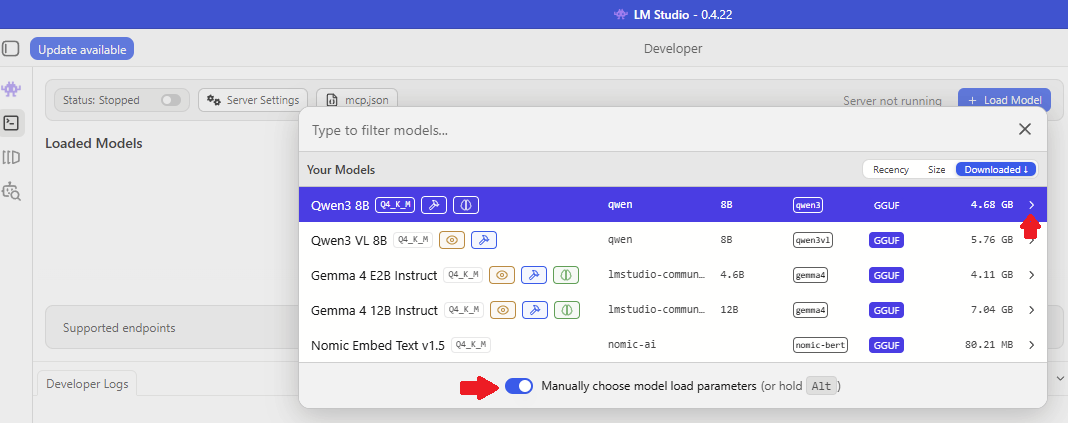Close the model picker with the X
Image resolution: width=1068 pixels, height=423 pixels.
pos(1024,129)
